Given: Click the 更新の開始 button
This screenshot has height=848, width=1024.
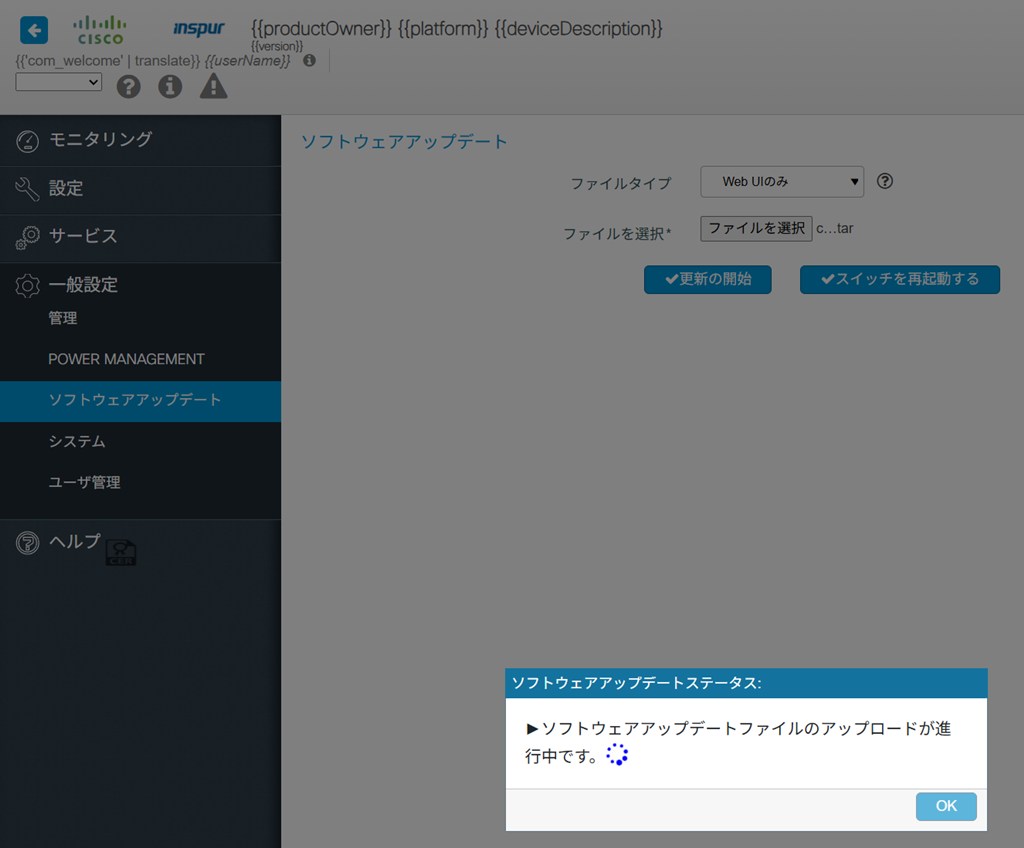Looking at the screenshot, I should pyautogui.click(x=707, y=279).
